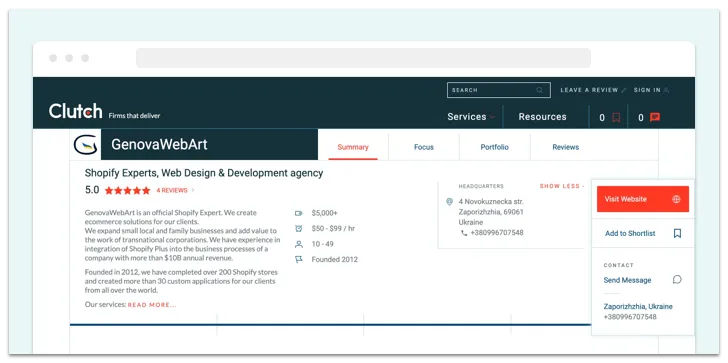This screenshot has width=728, height=363.
Task: Open the Resources menu
Action: (x=542, y=117)
